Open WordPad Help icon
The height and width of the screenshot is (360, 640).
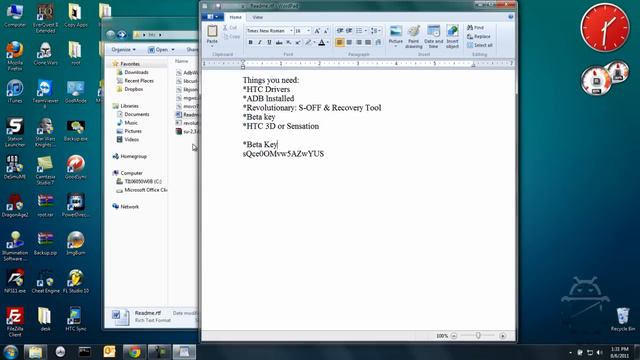(511, 17)
